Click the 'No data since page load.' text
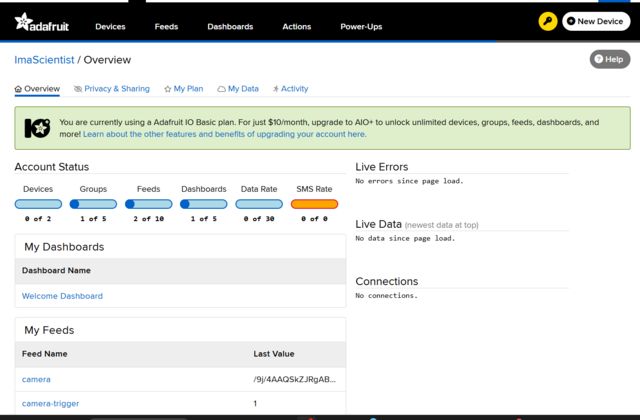 (x=405, y=238)
